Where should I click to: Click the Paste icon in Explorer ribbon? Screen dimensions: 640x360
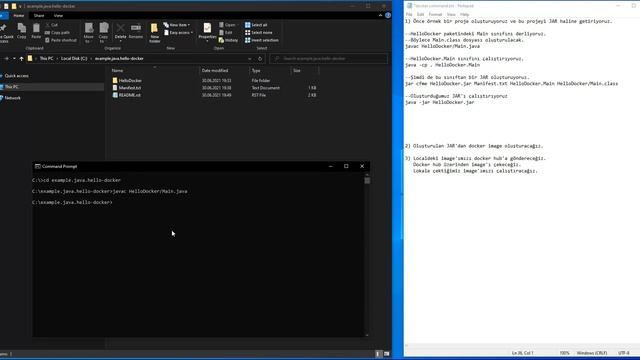(36, 31)
